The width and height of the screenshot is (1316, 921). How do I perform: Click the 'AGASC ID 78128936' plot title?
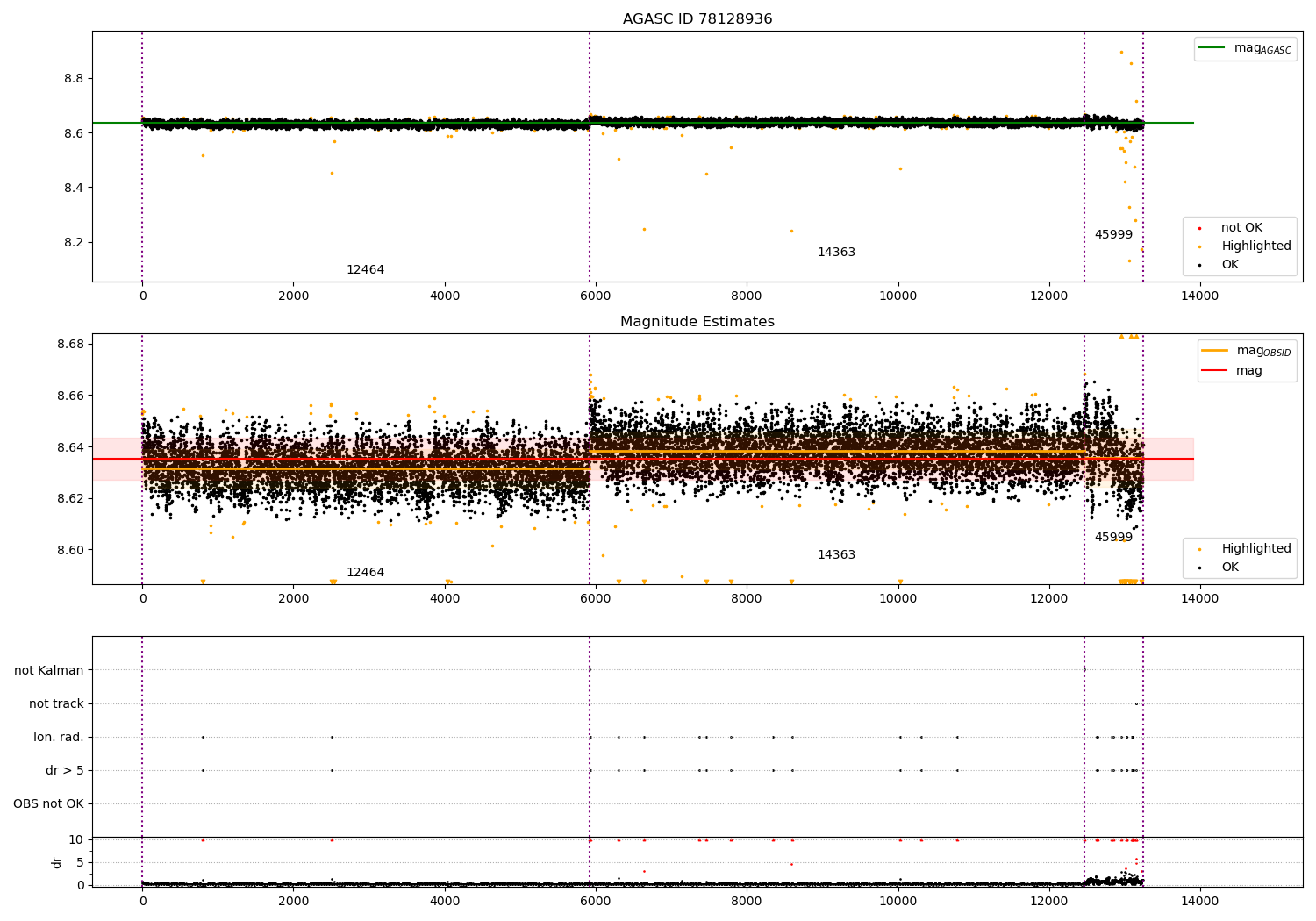[x=697, y=19]
